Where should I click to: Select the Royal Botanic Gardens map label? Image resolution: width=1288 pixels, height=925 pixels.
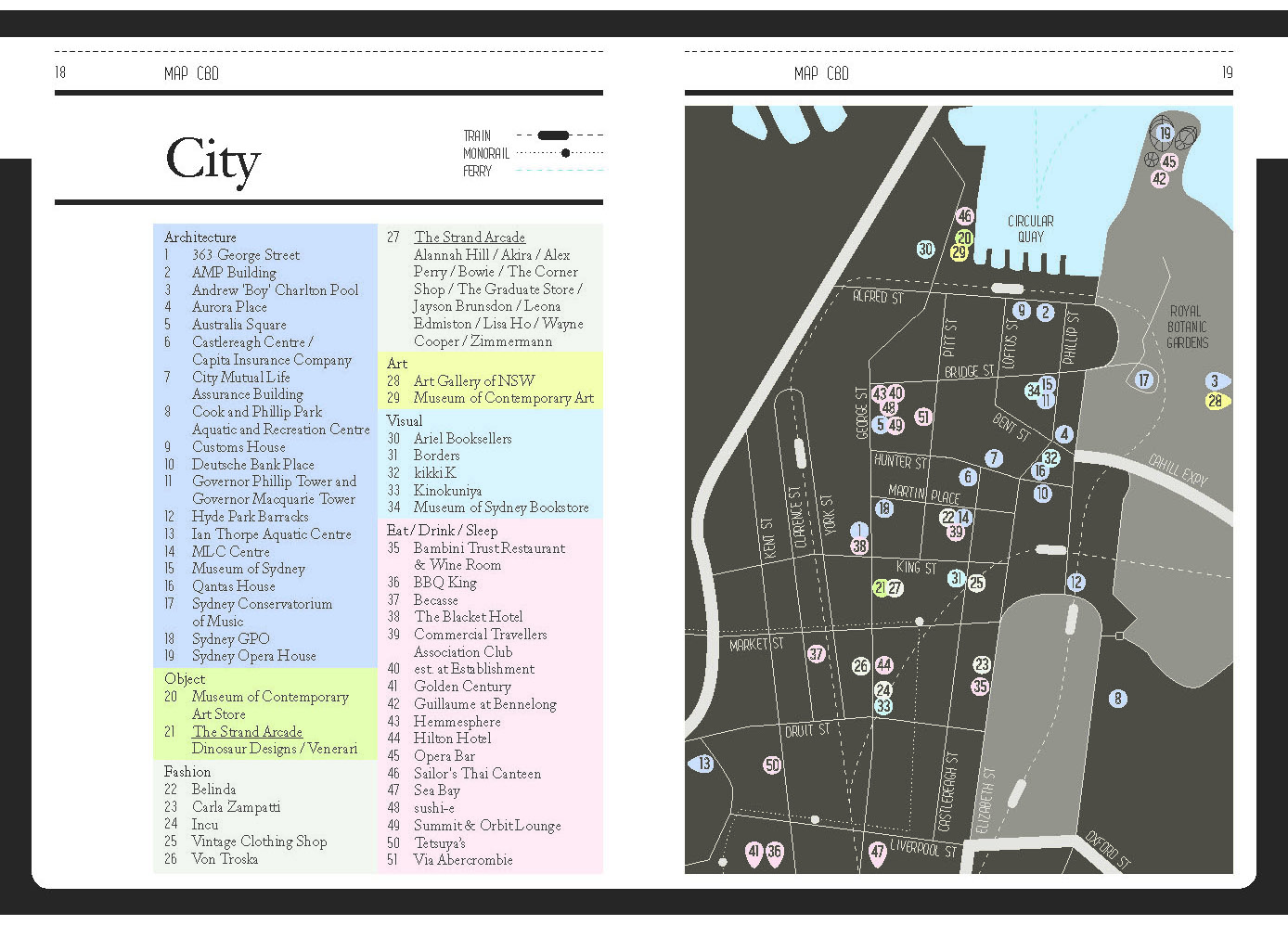[x=1188, y=327]
